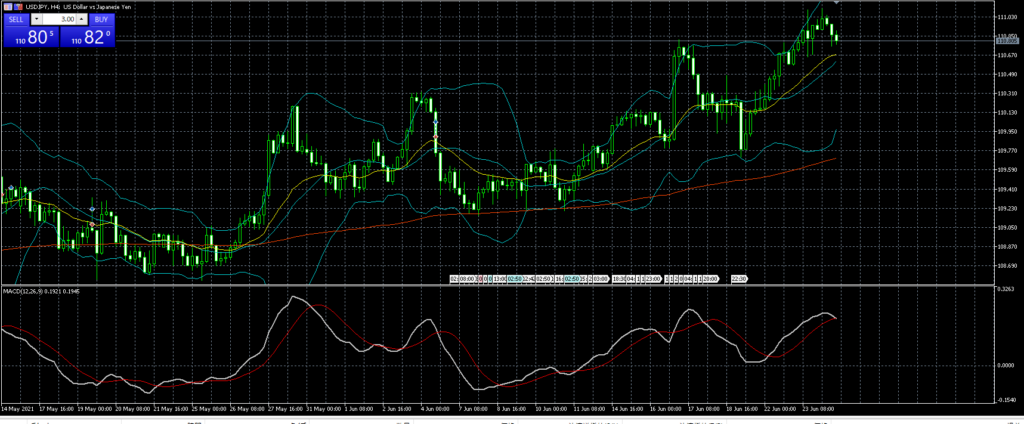Click the first chart icon beside USDJPY title

tap(6, 7)
